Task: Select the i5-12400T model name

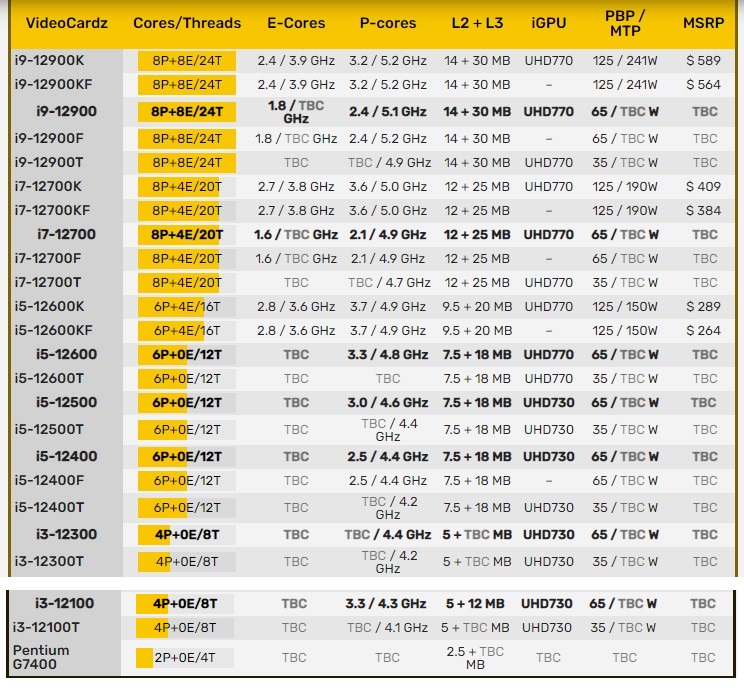Action: click(49, 507)
